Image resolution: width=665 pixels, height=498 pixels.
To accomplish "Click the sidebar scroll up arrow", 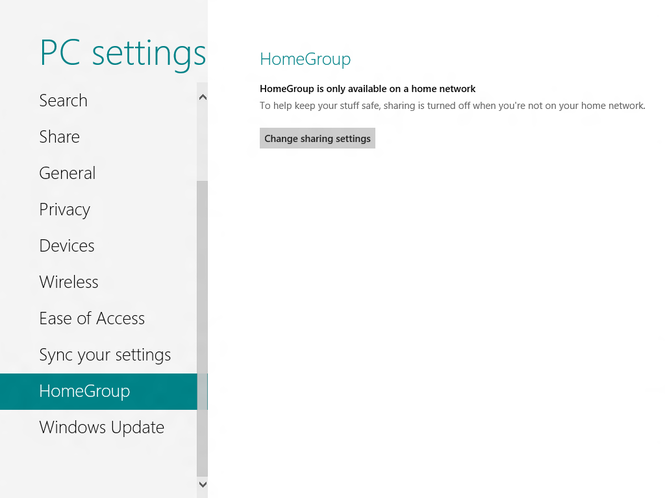I will pos(203,97).
